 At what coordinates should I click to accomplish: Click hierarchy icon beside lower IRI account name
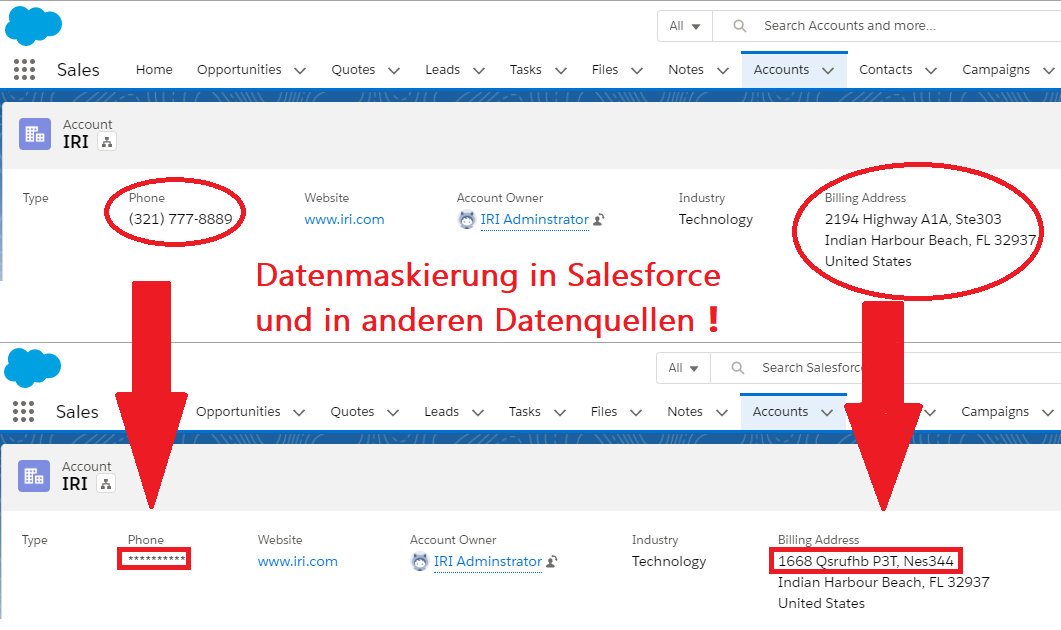point(107,484)
